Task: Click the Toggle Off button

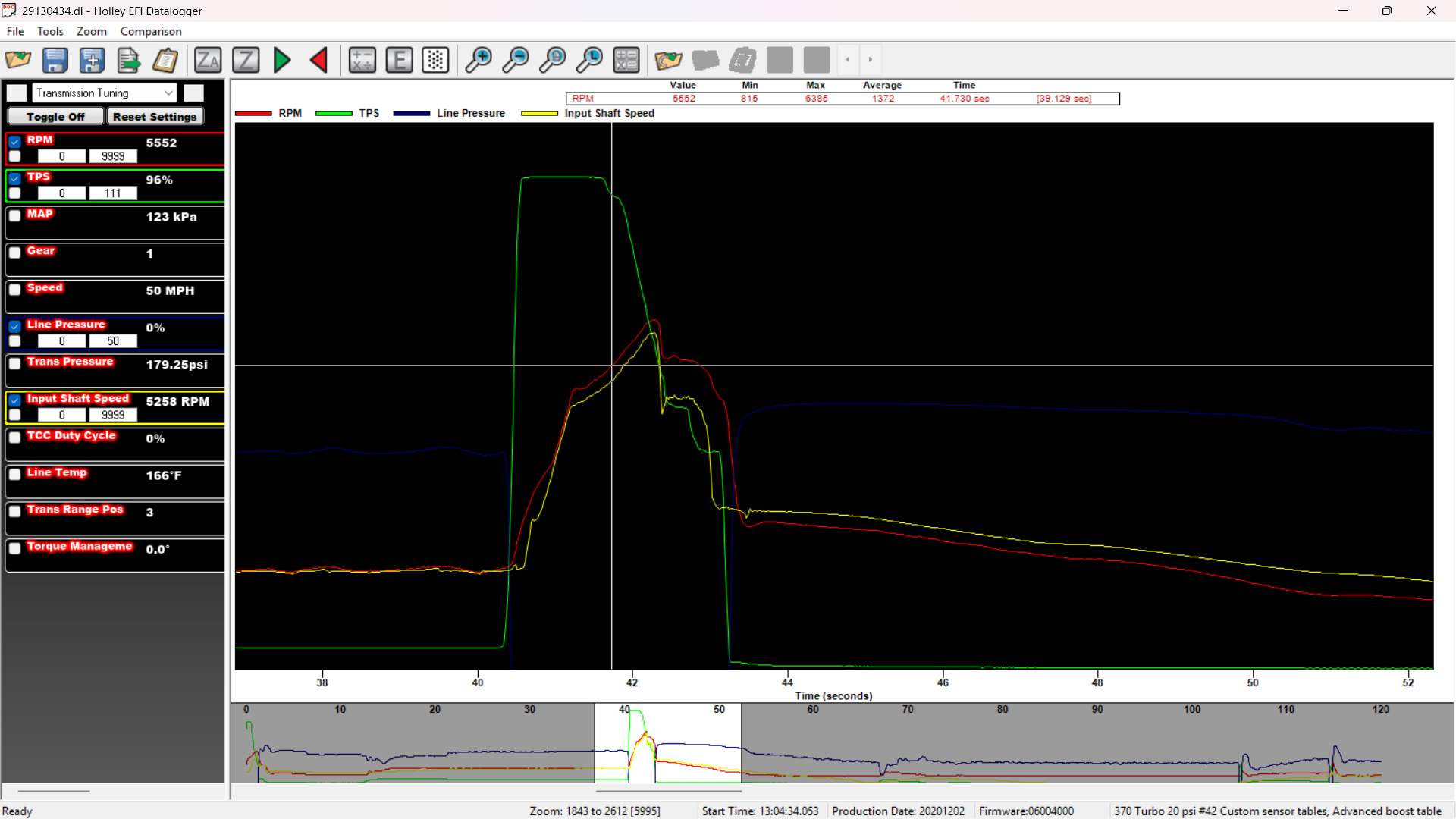Action: [x=55, y=116]
